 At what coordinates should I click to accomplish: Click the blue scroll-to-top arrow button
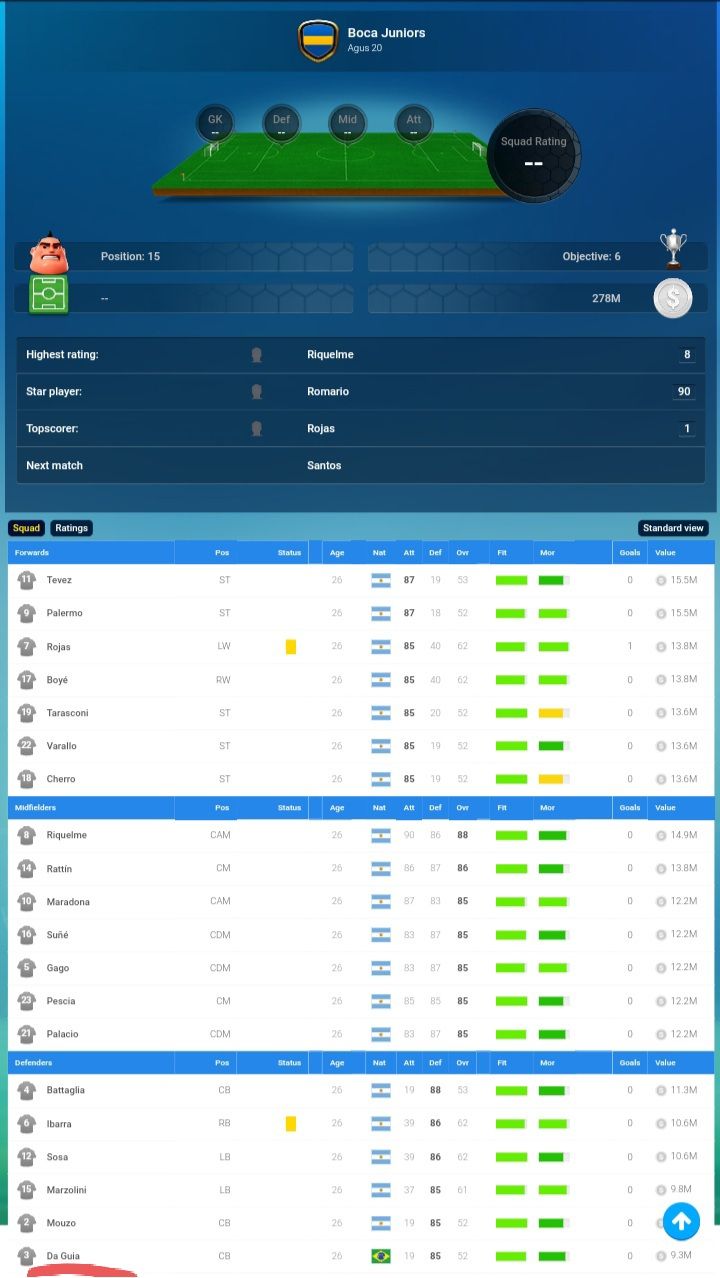[681, 1221]
